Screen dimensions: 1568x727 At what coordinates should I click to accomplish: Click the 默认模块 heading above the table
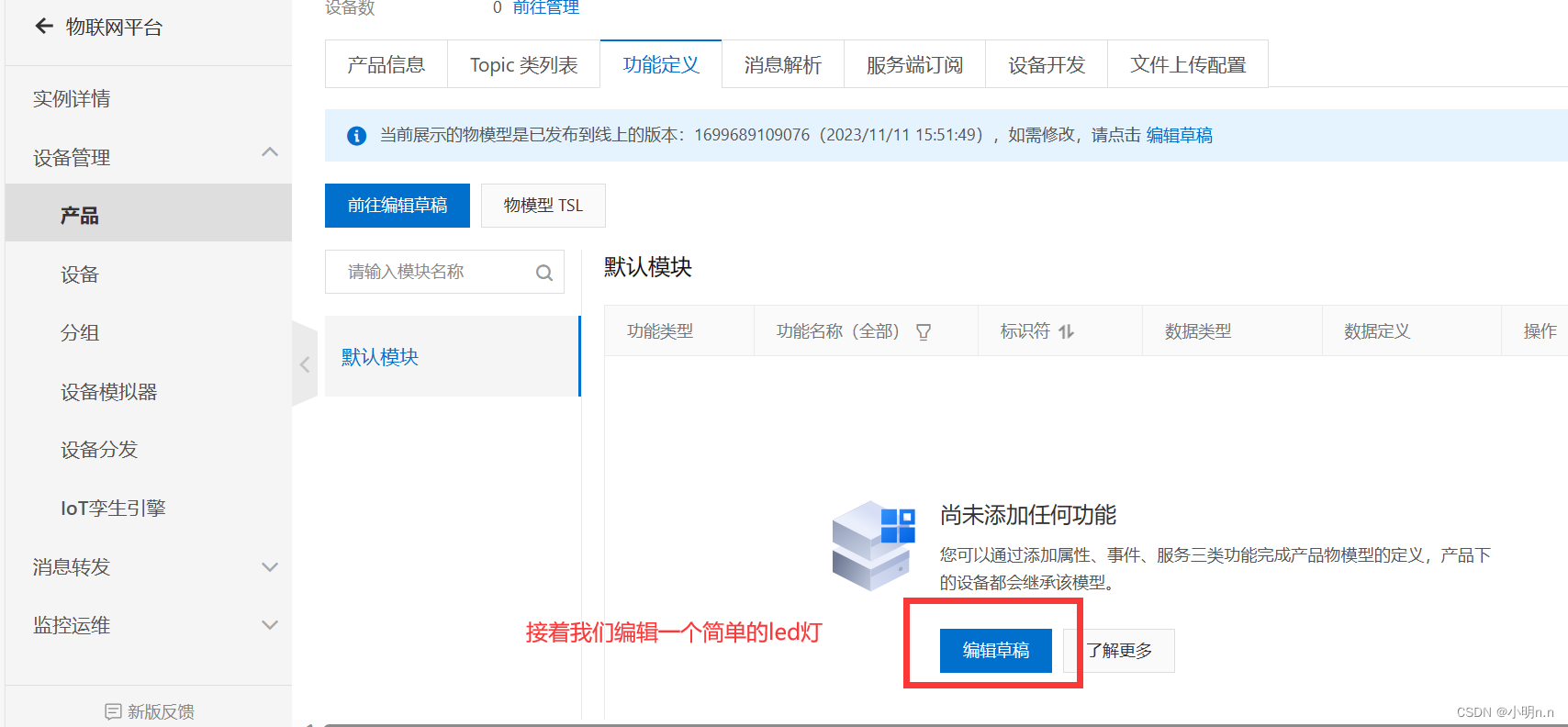pos(648,267)
